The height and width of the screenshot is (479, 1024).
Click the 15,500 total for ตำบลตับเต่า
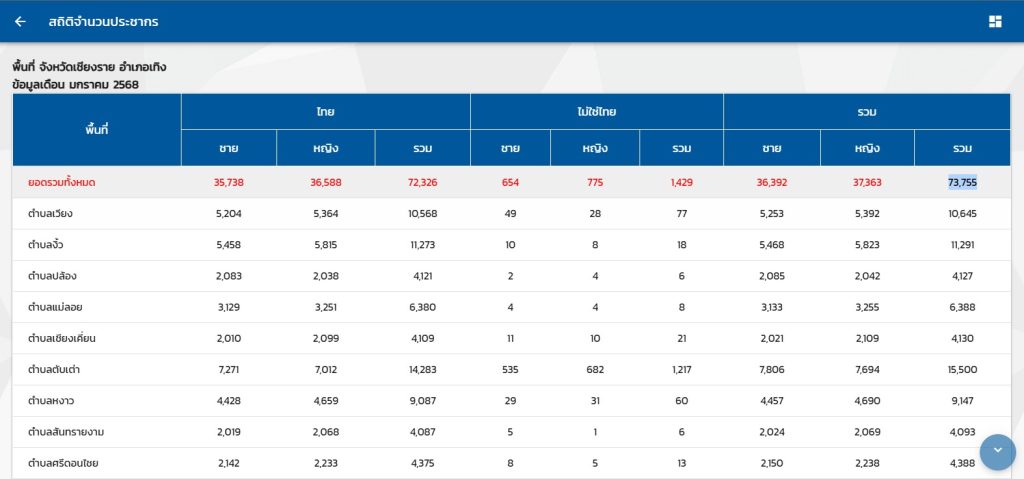[x=962, y=369]
